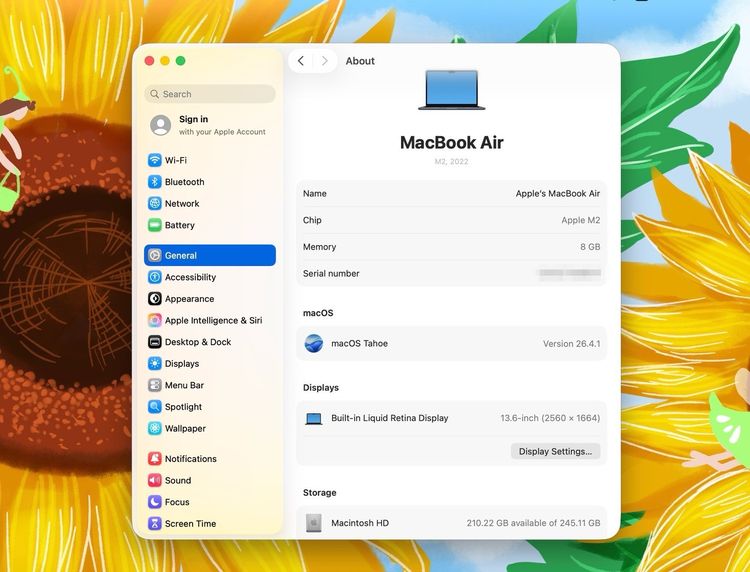This screenshot has width=750, height=572.
Task: Click the M2, 2022 subtitle
Action: pos(452,162)
